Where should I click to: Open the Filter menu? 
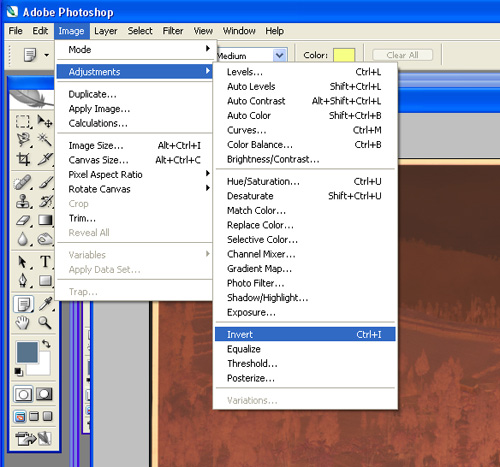click(x=173, y=31)
